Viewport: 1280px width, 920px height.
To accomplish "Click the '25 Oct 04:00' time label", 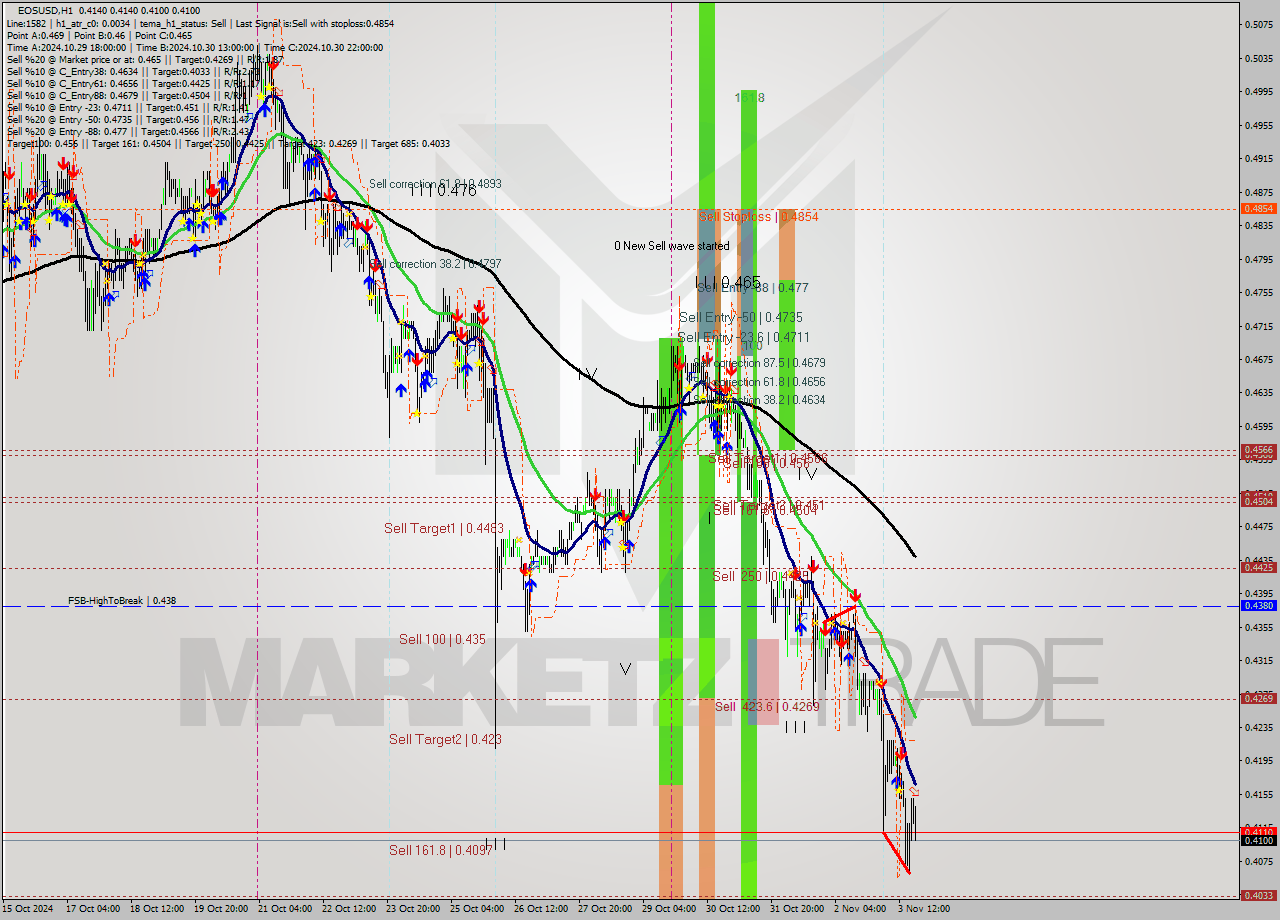I will click(476, 909).
